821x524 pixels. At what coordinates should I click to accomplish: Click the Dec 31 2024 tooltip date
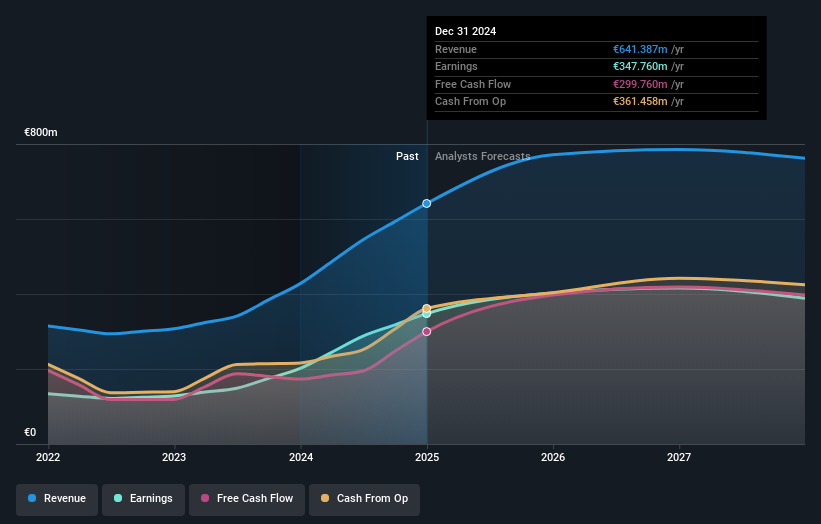coord(465,31)
